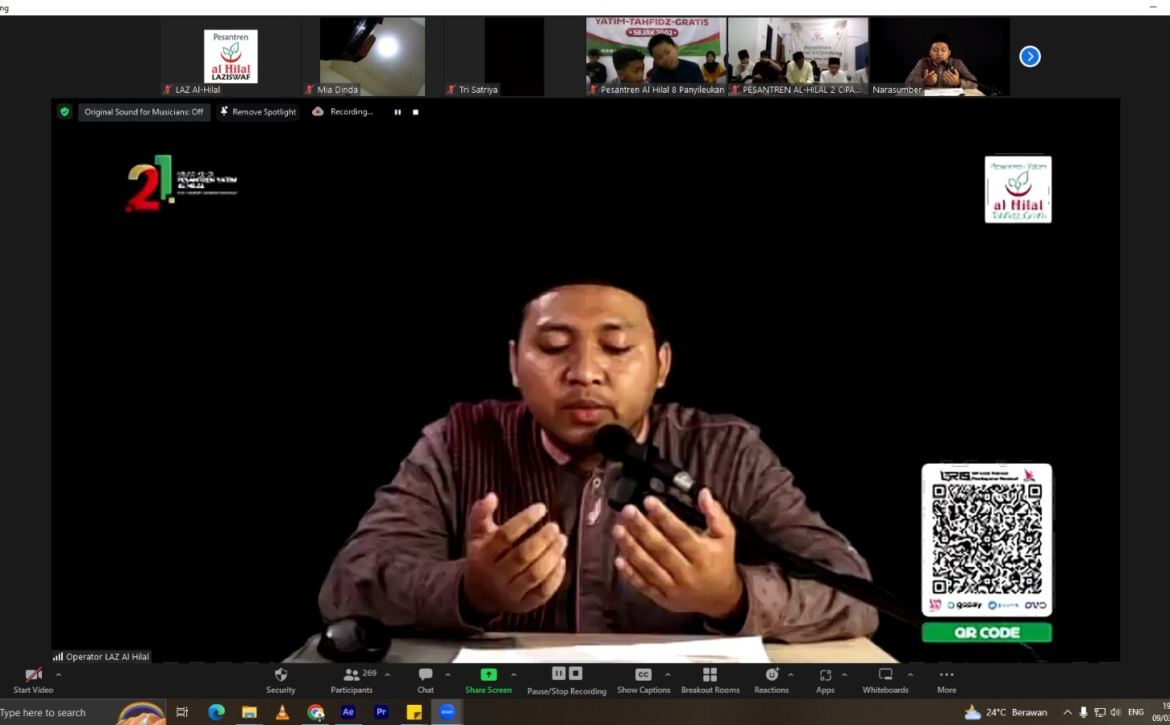Viewport: 1170px width, 725px height.
Task: Open Breakout Rooms
Action: click(x=710, y=680)
